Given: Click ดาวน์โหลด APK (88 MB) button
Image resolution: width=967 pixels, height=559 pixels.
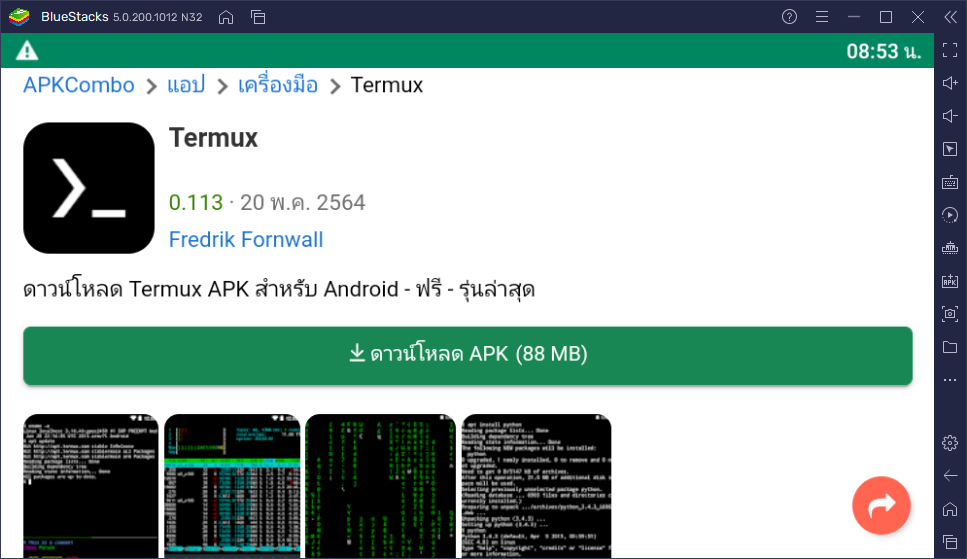Looking at the screenshot, I should pyautogui.click(x=467, y=355).
